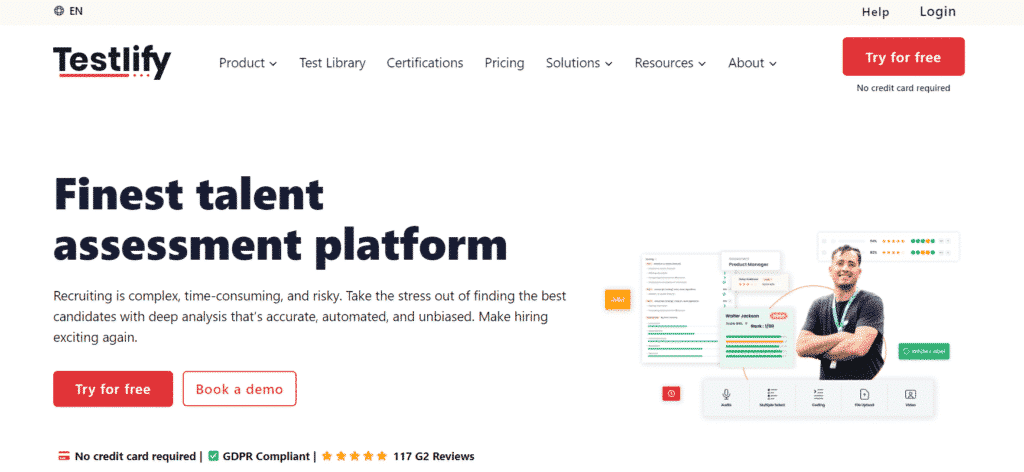Click the five-star G2 rating

pyautogui.click(x=355, y=456)
